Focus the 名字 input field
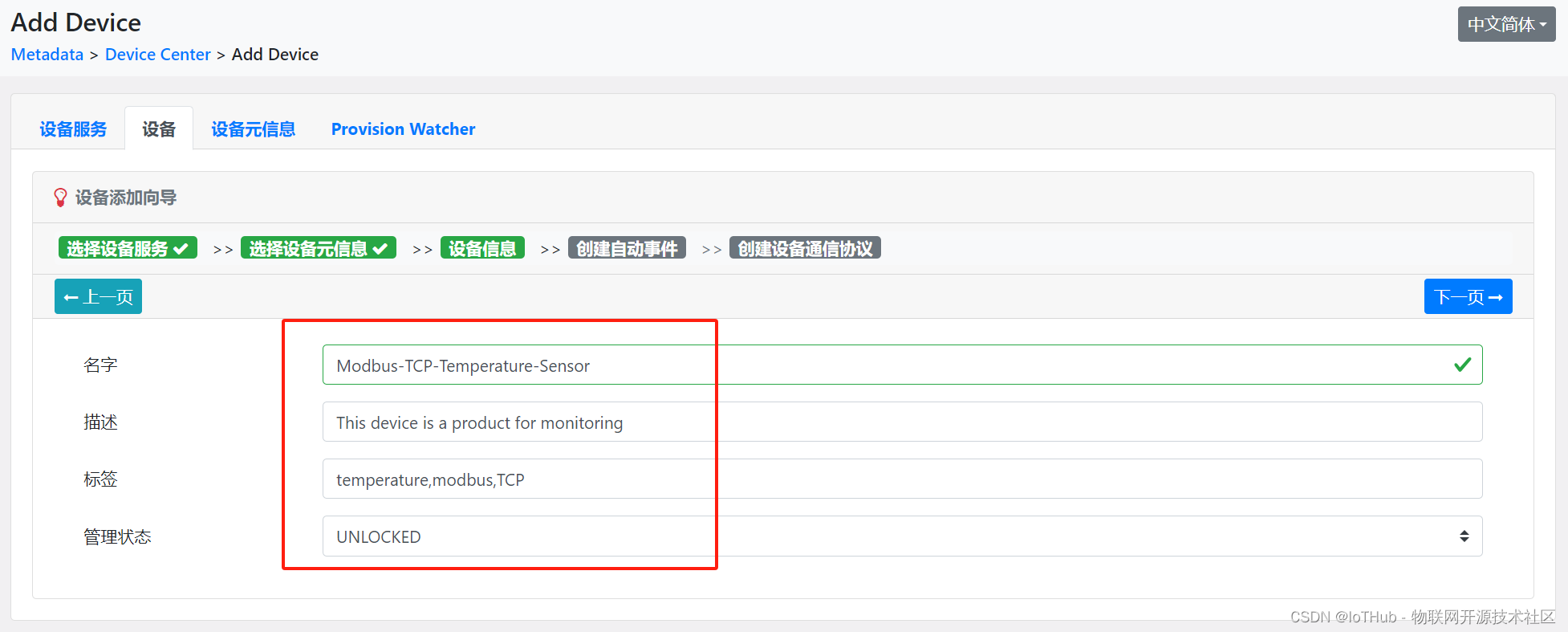Viewport: 1568px width, 632px height. (x=902, y=365)
